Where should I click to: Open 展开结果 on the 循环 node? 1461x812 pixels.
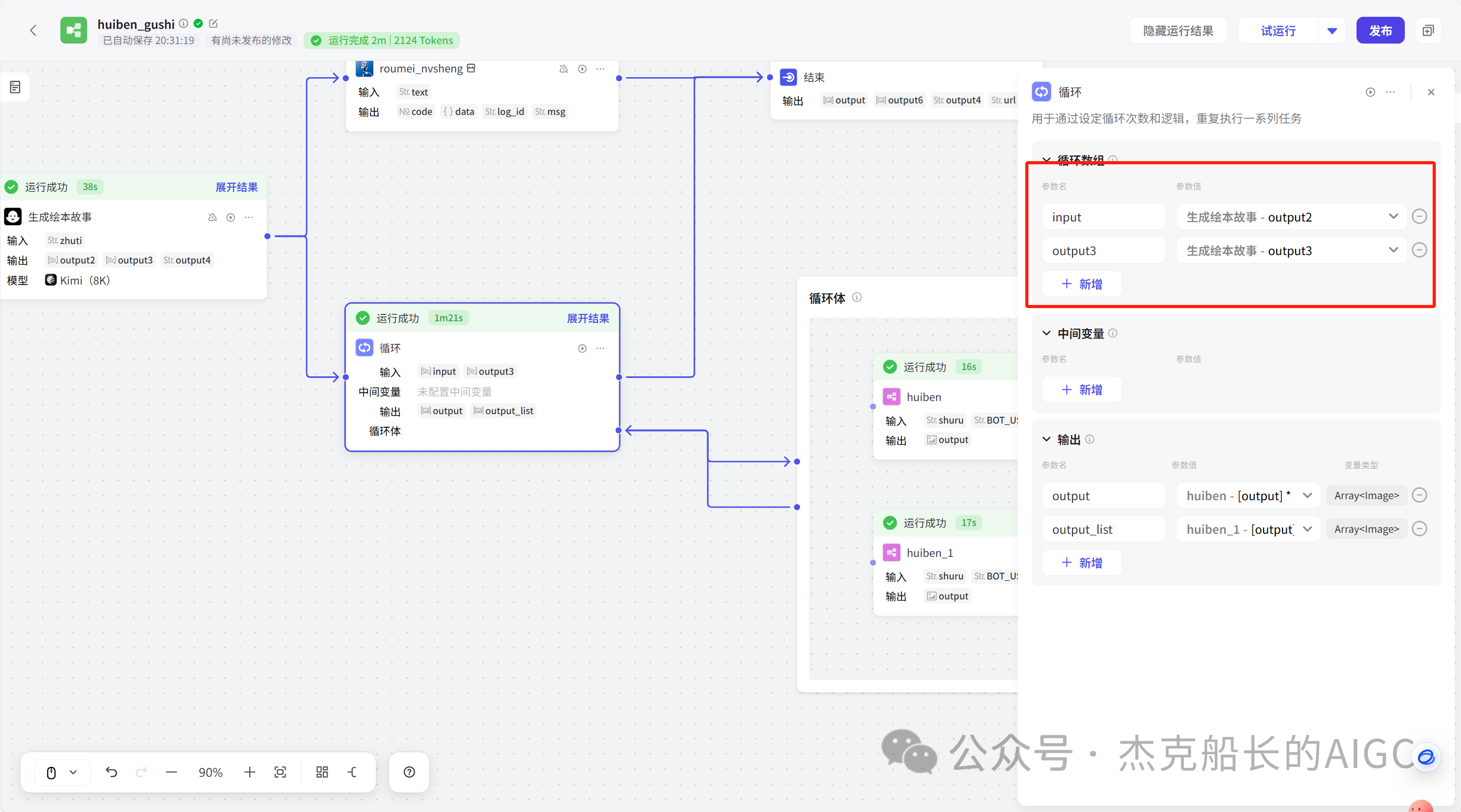click(588, 318)
